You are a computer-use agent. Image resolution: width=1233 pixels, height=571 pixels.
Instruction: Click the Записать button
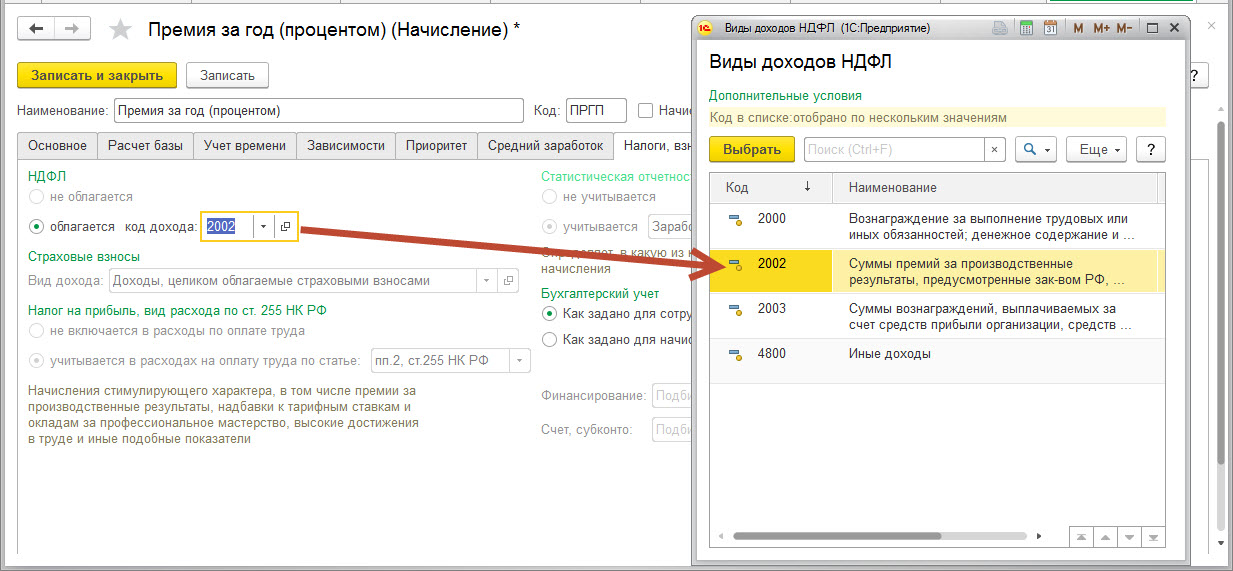227,75
